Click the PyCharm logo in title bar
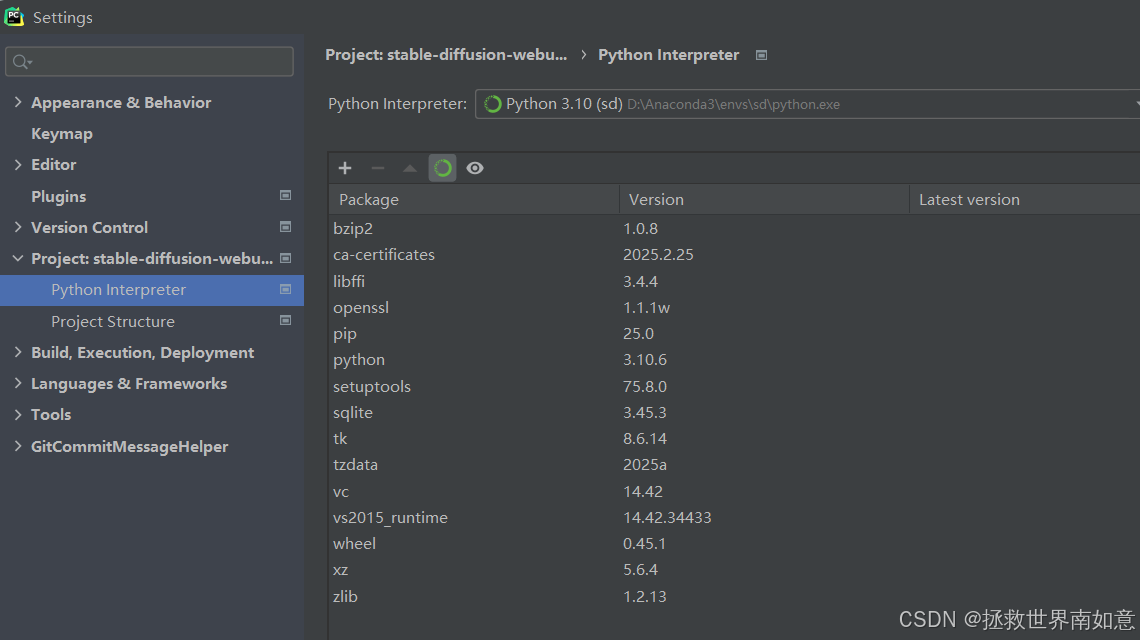The image size is (1140, 640). pos(14,17)
